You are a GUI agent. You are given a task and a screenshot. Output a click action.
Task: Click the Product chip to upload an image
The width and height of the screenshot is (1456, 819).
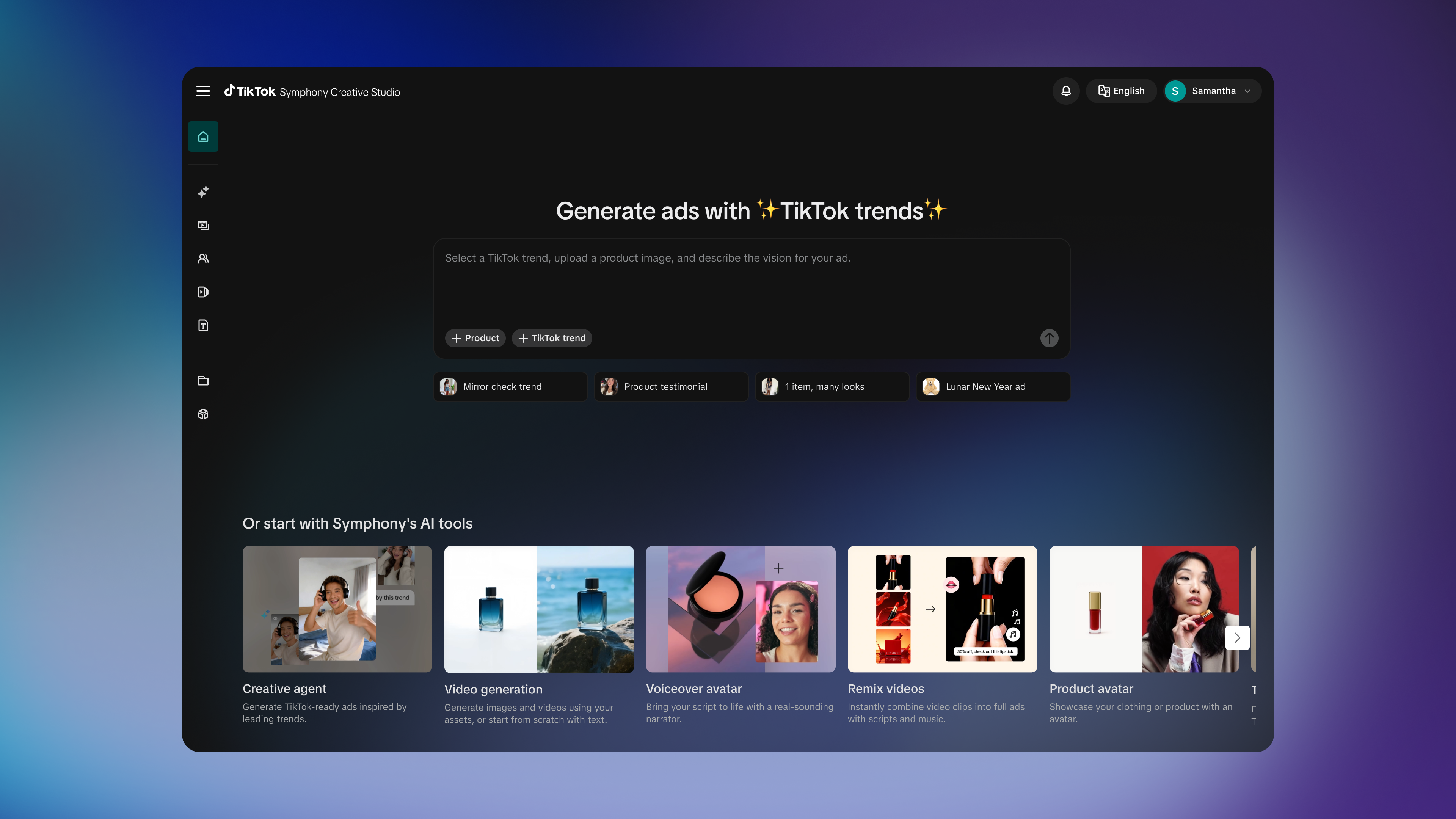click(475, 338)
